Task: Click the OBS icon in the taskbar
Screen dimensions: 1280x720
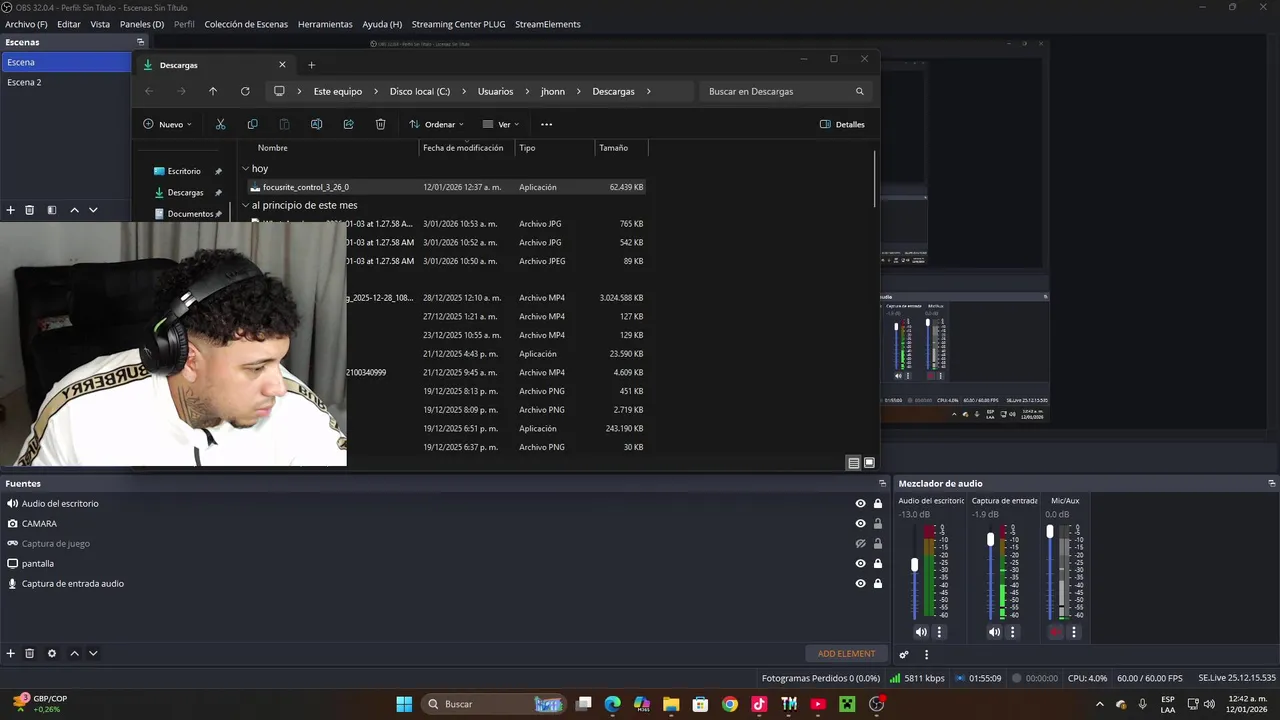Action: pos(877,704)
